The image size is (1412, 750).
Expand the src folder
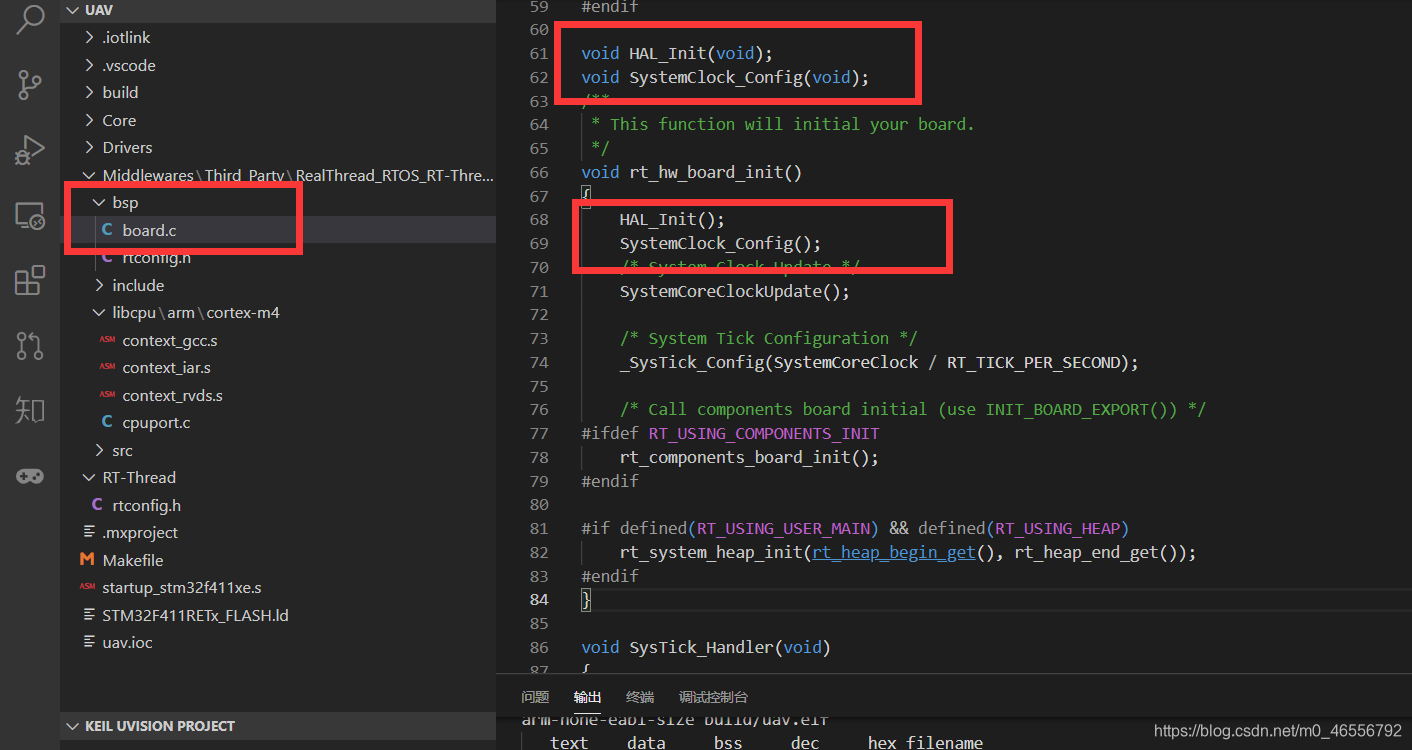point(99,450)
